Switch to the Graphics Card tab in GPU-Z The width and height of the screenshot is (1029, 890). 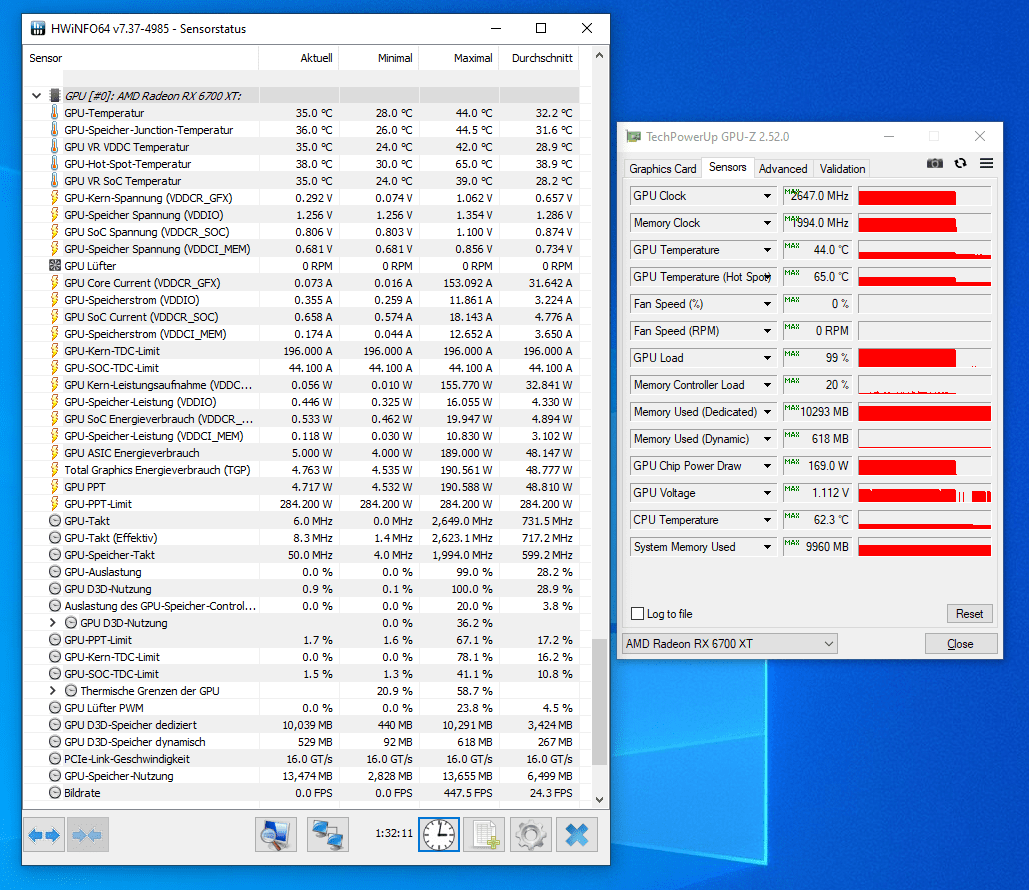tap(662, 169)
